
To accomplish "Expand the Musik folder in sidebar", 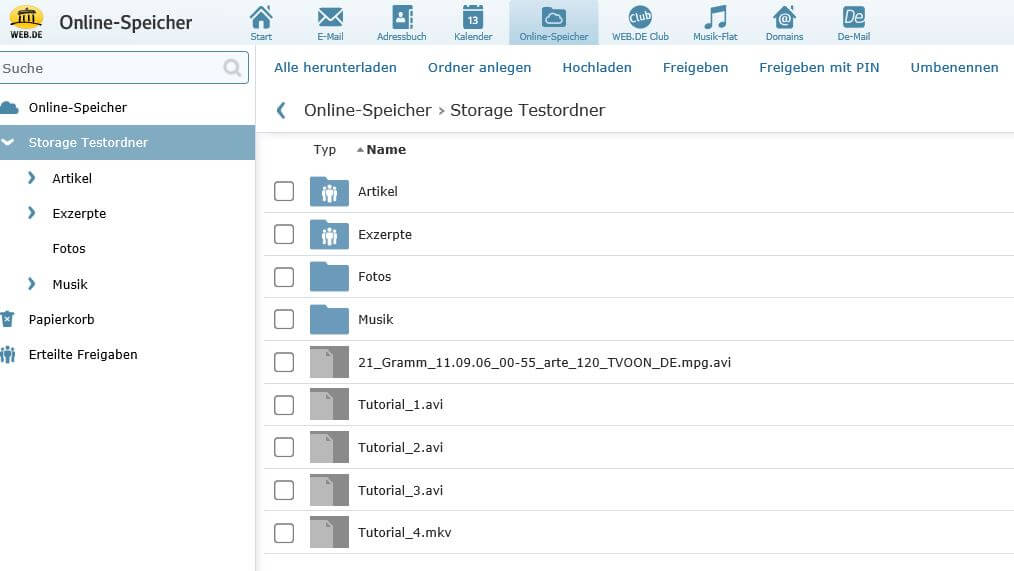I will [x=32, y=284].
